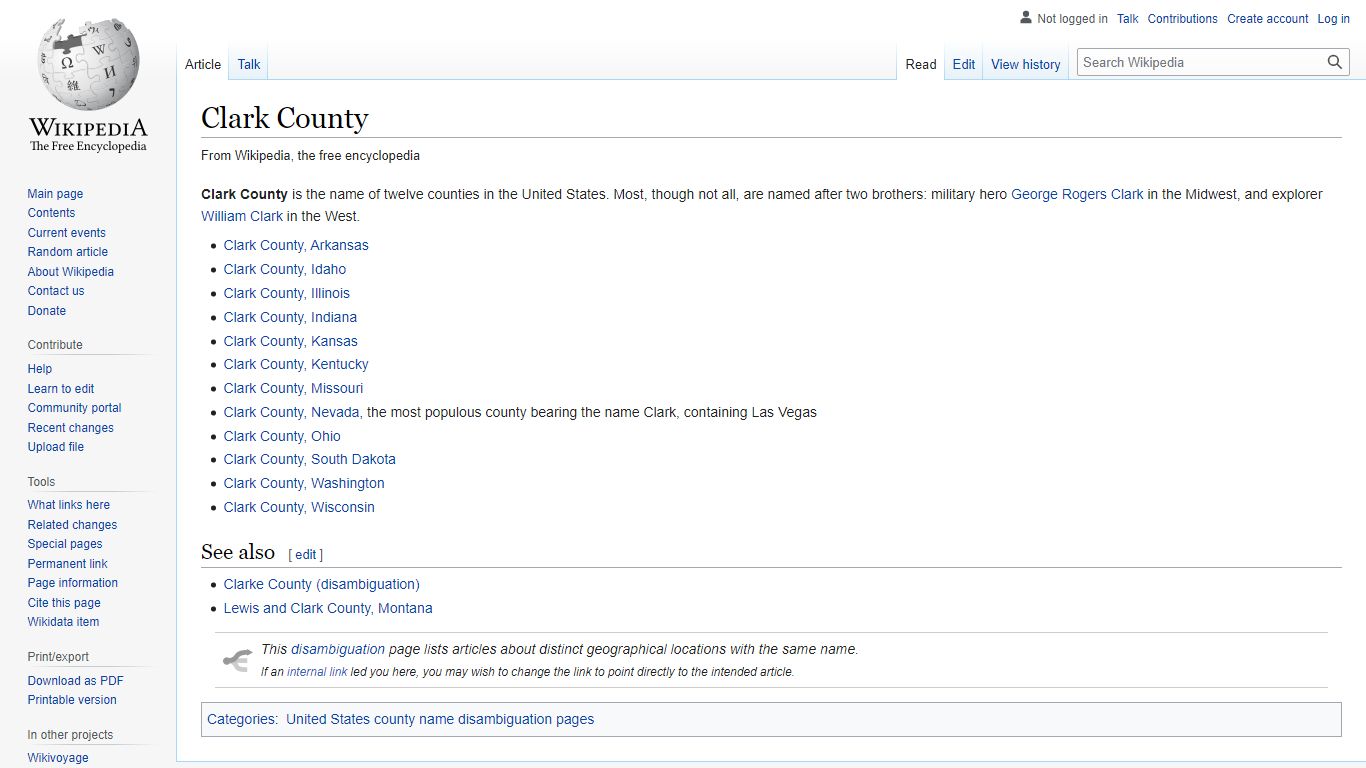Open the View history tab
The height and width of the screenshot is (768, 1366).
[1026, 64]
